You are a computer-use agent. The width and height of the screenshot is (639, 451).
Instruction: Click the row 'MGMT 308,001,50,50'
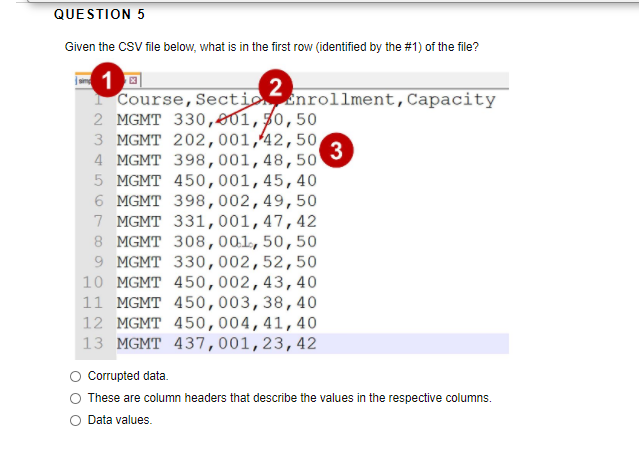[x=217, y=242]
